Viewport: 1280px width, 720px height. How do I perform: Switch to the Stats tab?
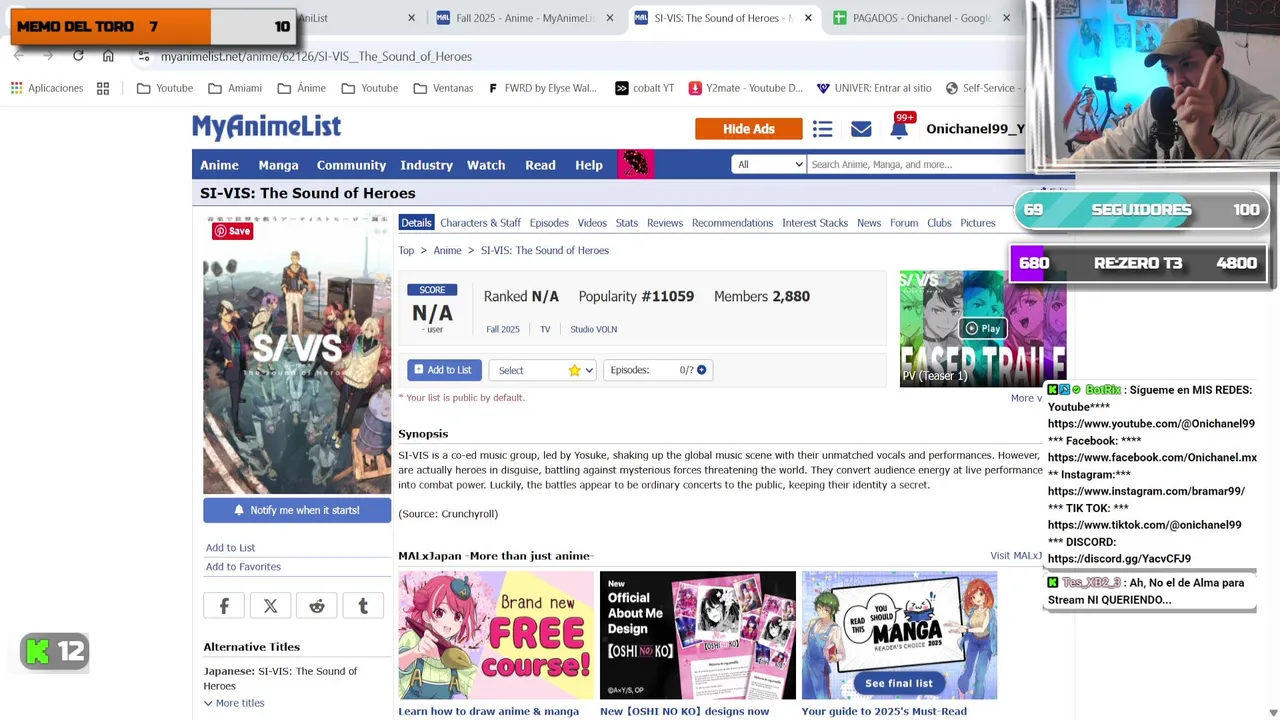pyautogui.click(x=627, y=223)
